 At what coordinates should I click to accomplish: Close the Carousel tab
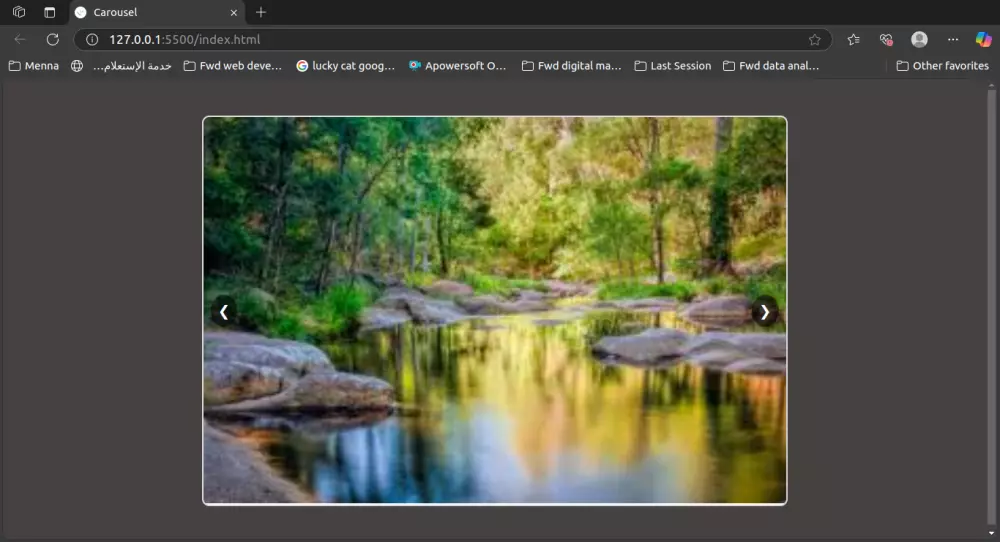tap(233, 12)
